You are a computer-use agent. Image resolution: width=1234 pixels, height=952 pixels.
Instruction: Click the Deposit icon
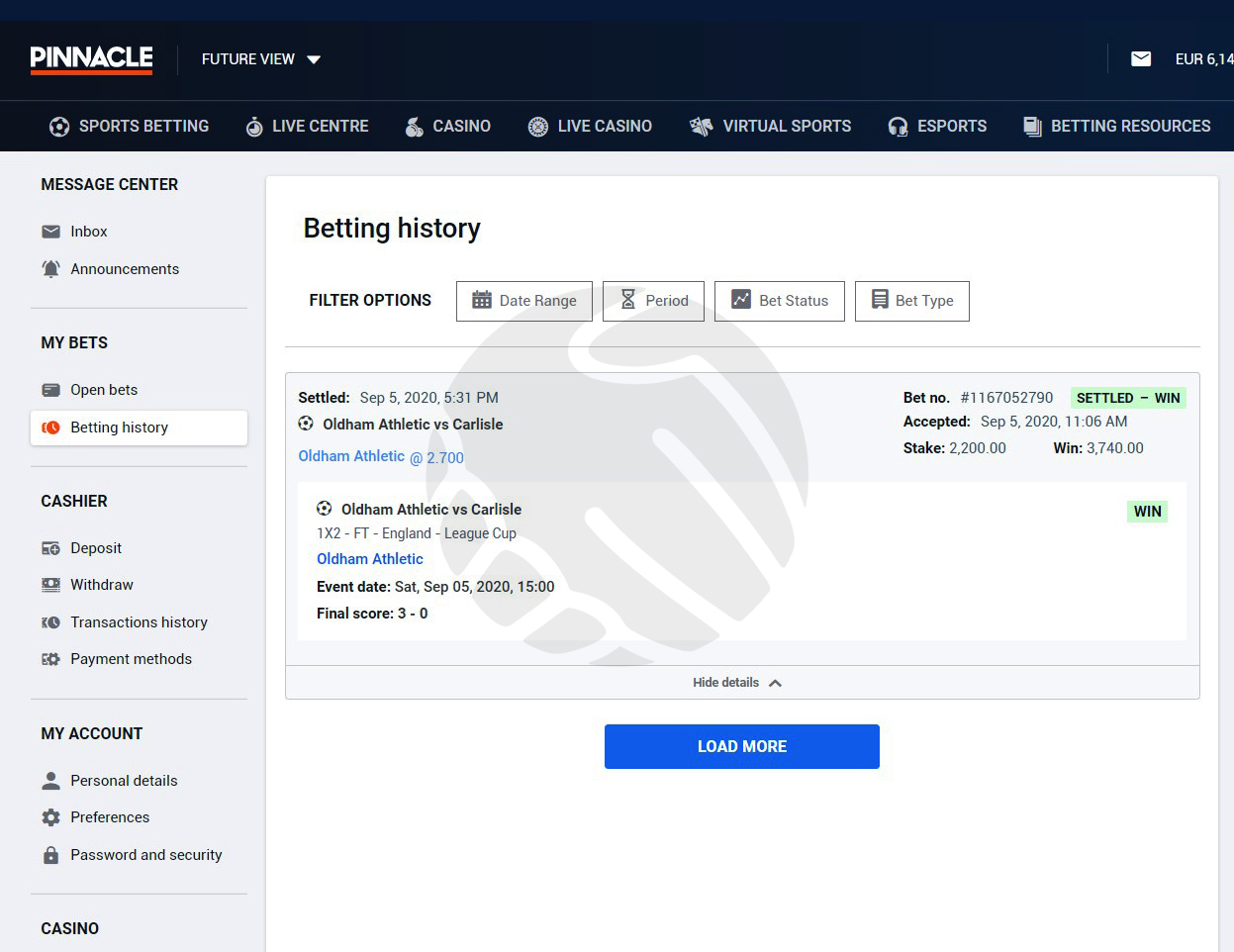[x=51, y=548]
